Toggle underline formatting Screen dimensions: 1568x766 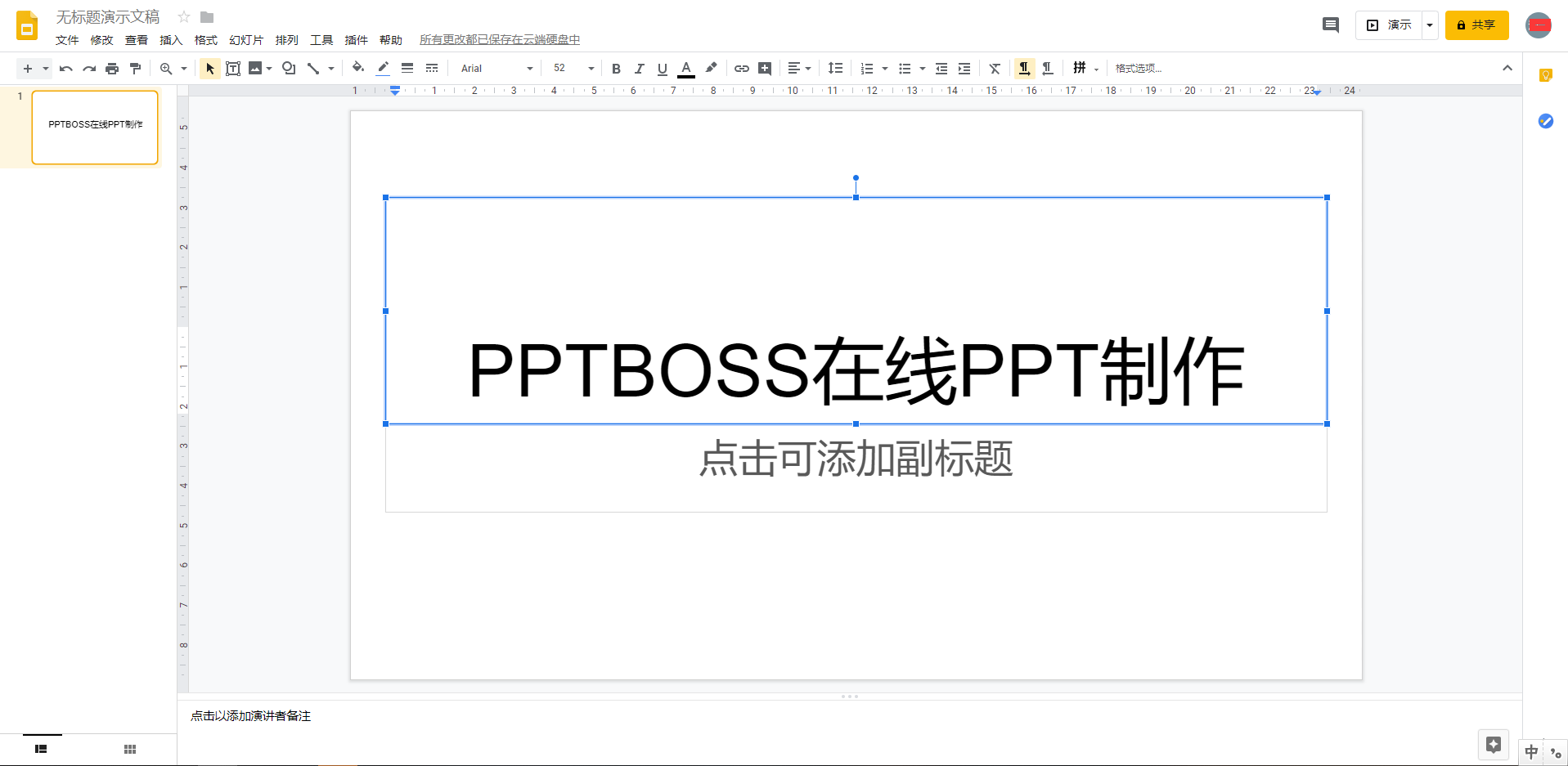pos(663,69)
